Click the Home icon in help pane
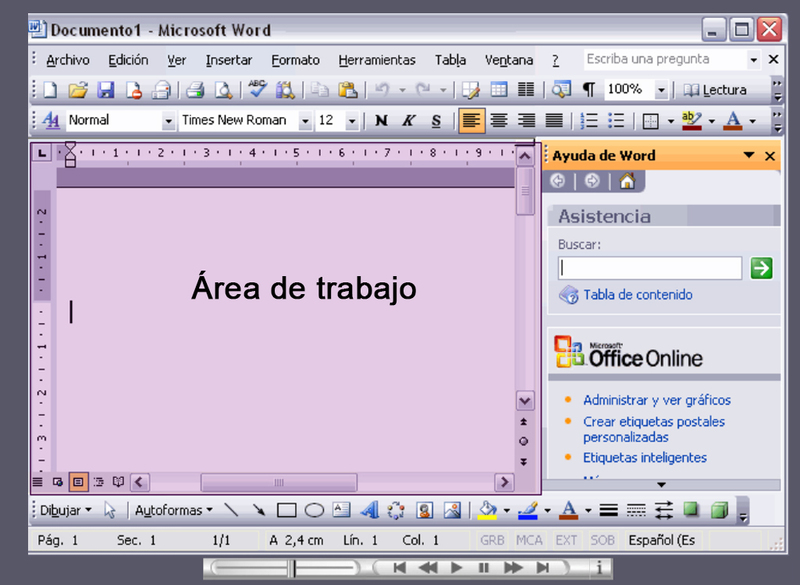 tap(627, 181)
